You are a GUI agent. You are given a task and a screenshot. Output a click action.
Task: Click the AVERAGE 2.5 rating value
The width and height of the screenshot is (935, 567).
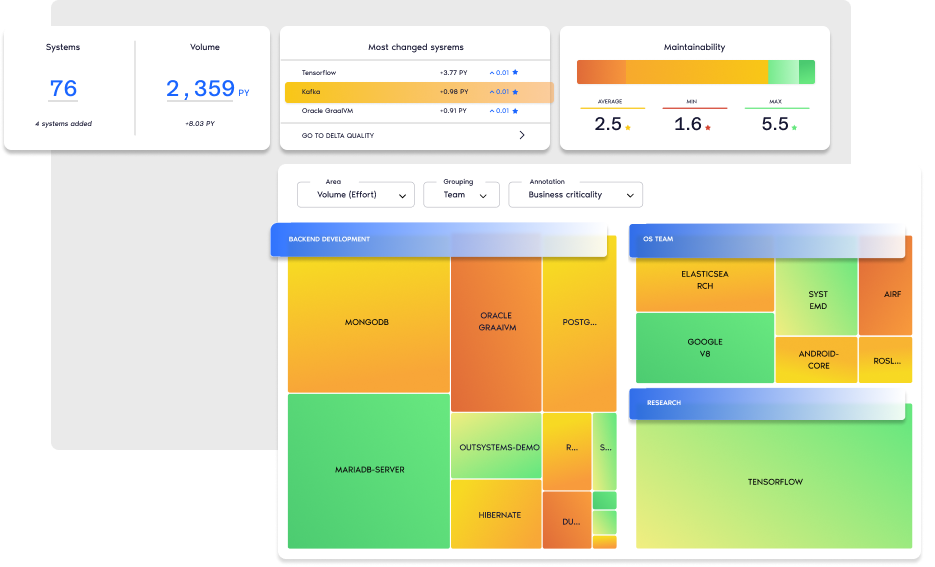point(608,124)
